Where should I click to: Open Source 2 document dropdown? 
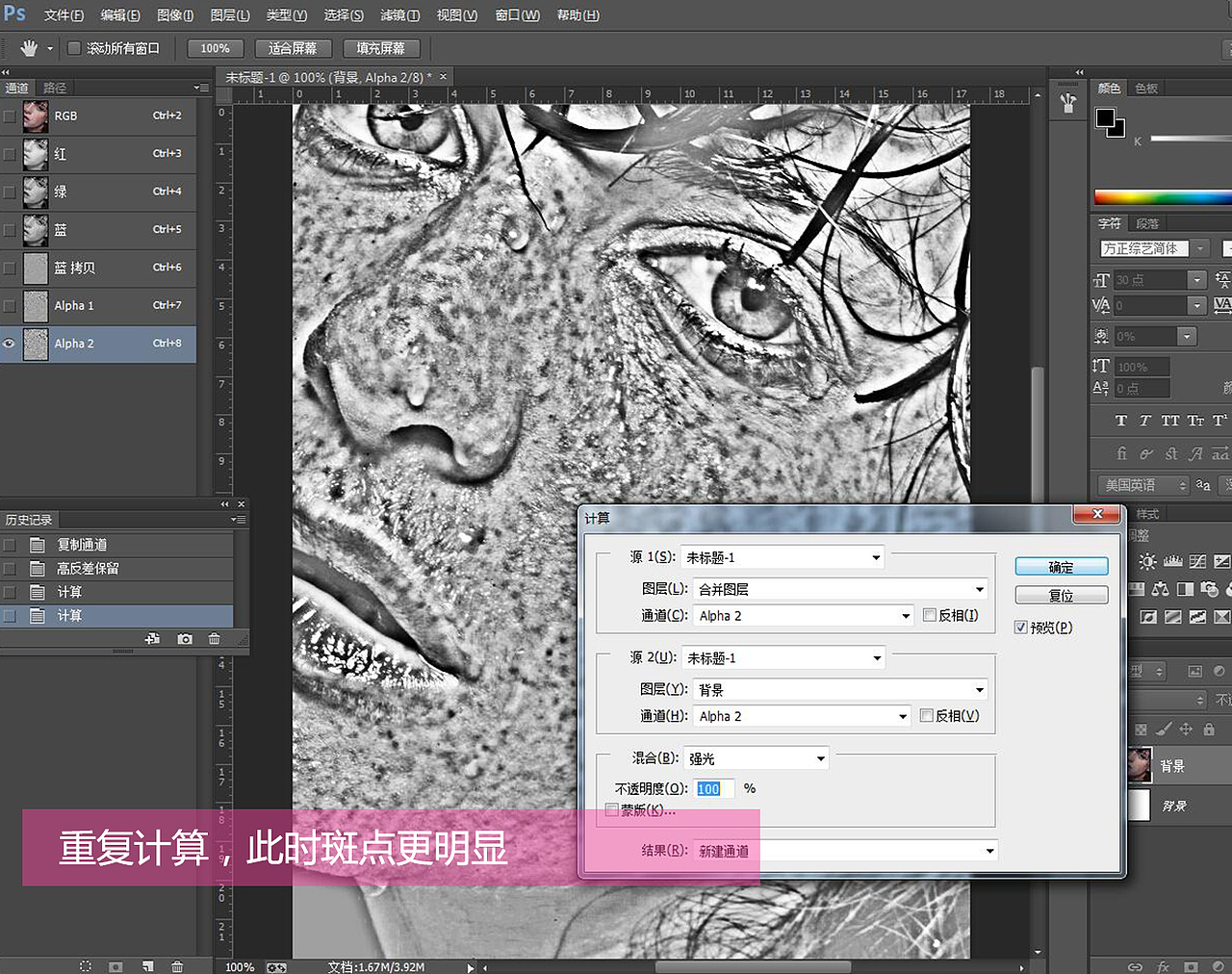[783, 658]
